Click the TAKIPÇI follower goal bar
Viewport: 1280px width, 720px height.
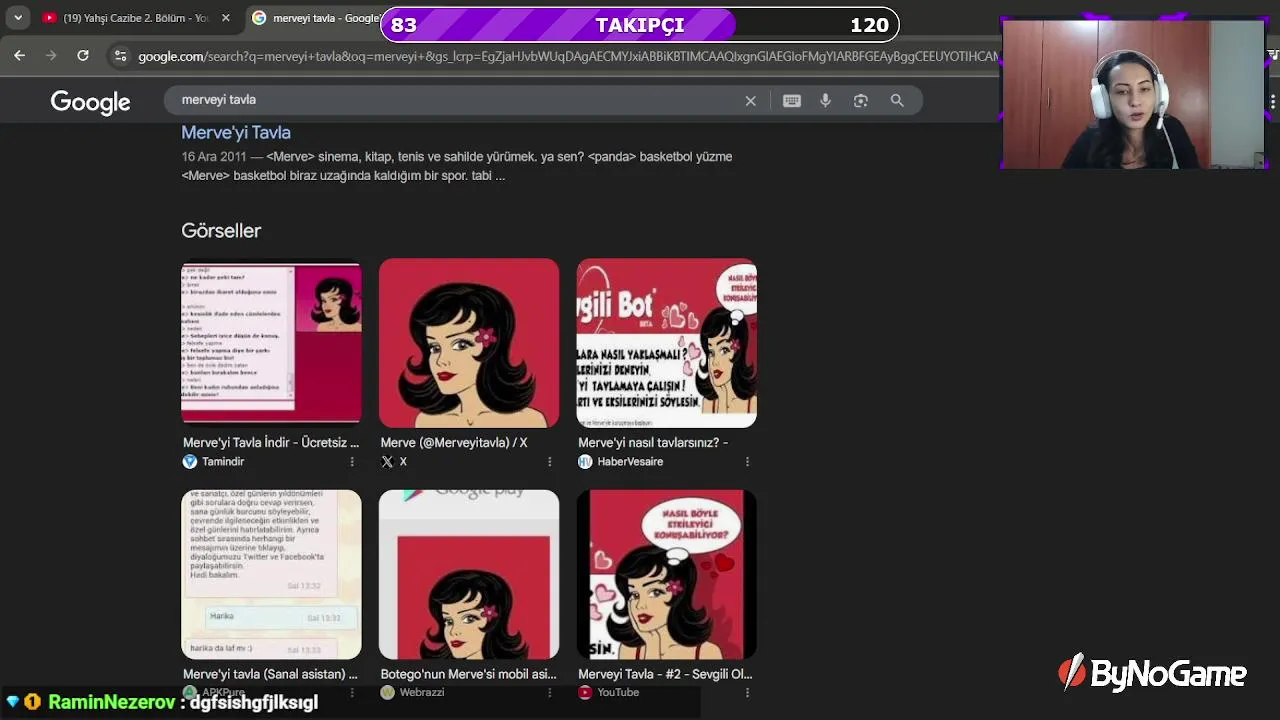pyautogui.click(x=640, y=25)
